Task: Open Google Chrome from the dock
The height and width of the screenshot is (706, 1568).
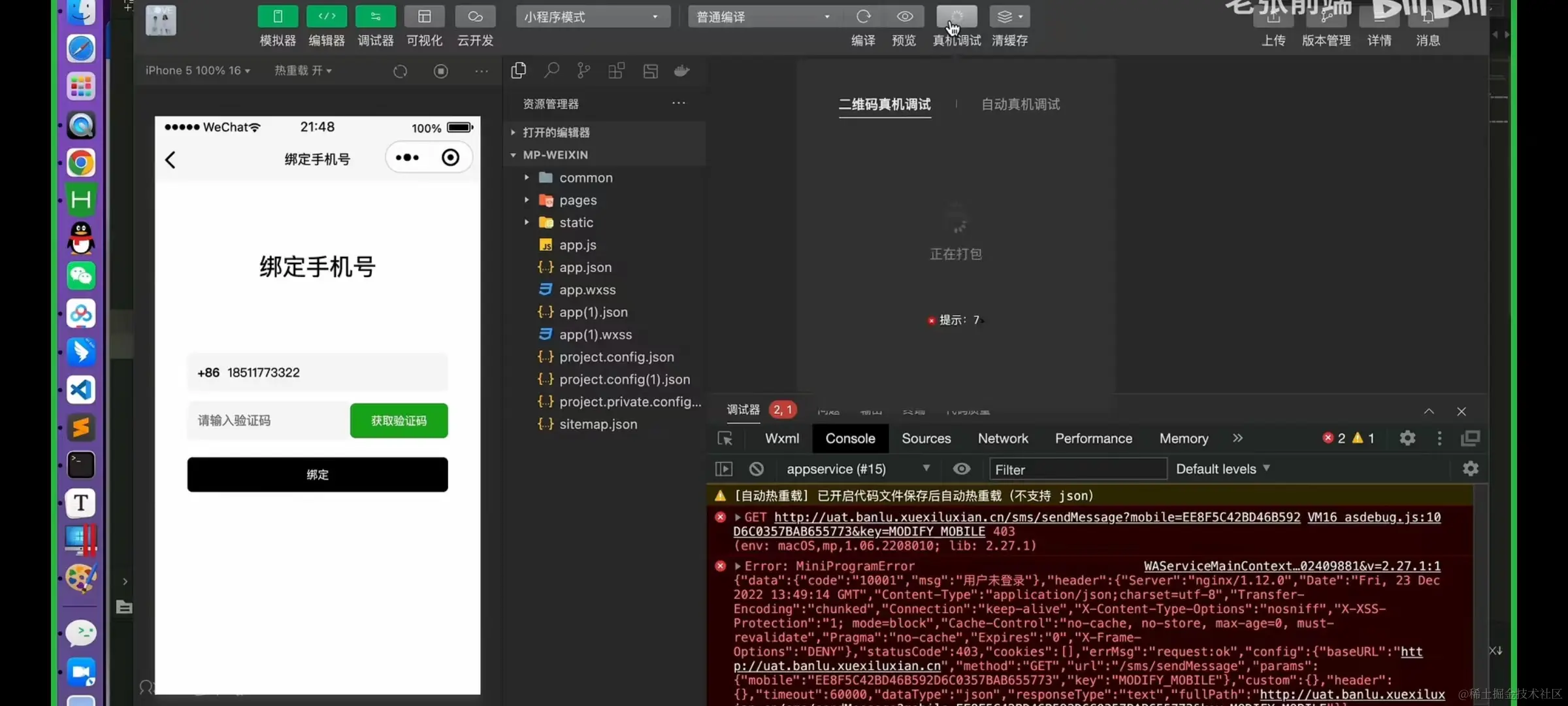Action: coord(81,163)
